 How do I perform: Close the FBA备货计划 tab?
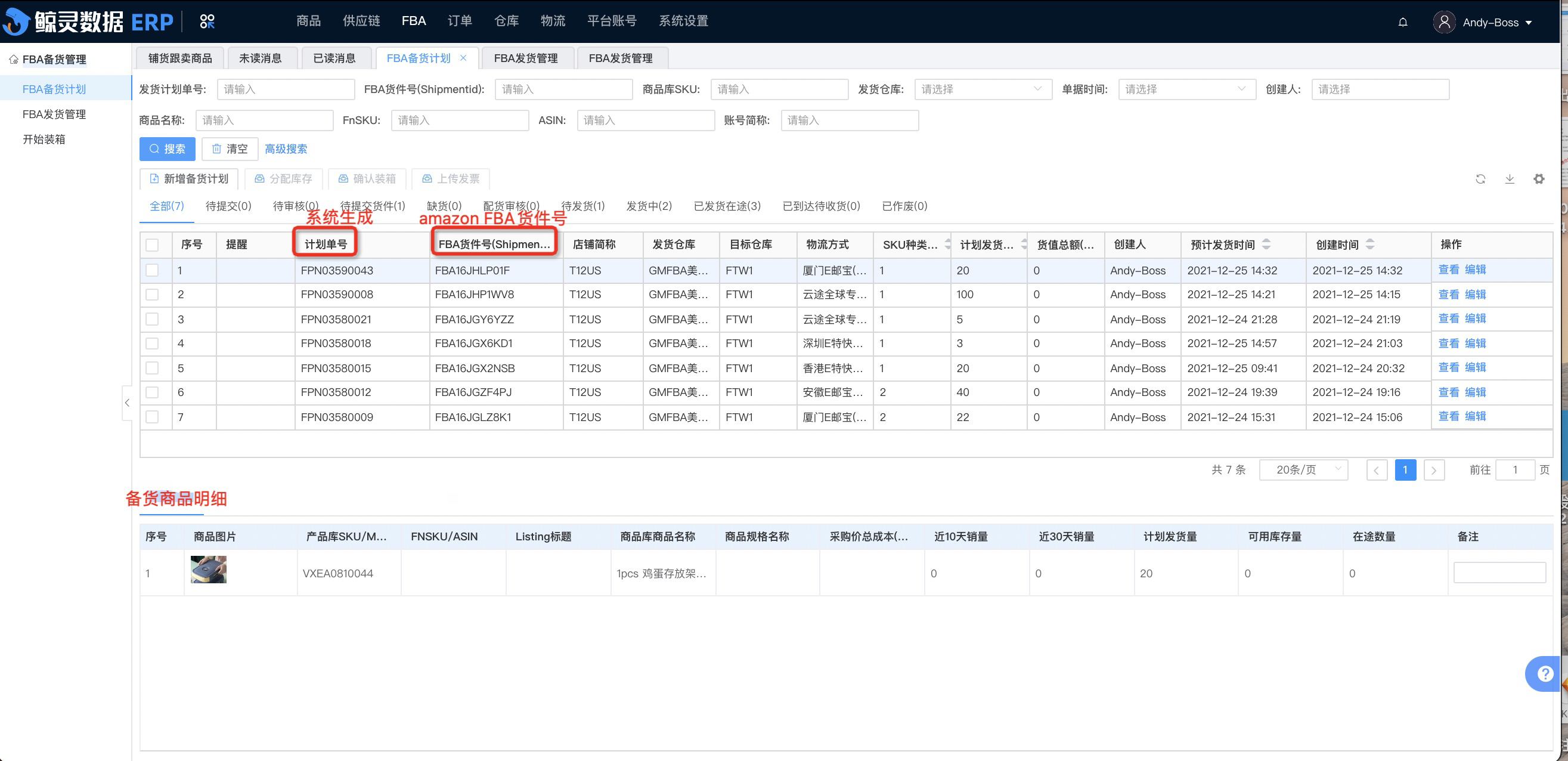tap(463, 58)
